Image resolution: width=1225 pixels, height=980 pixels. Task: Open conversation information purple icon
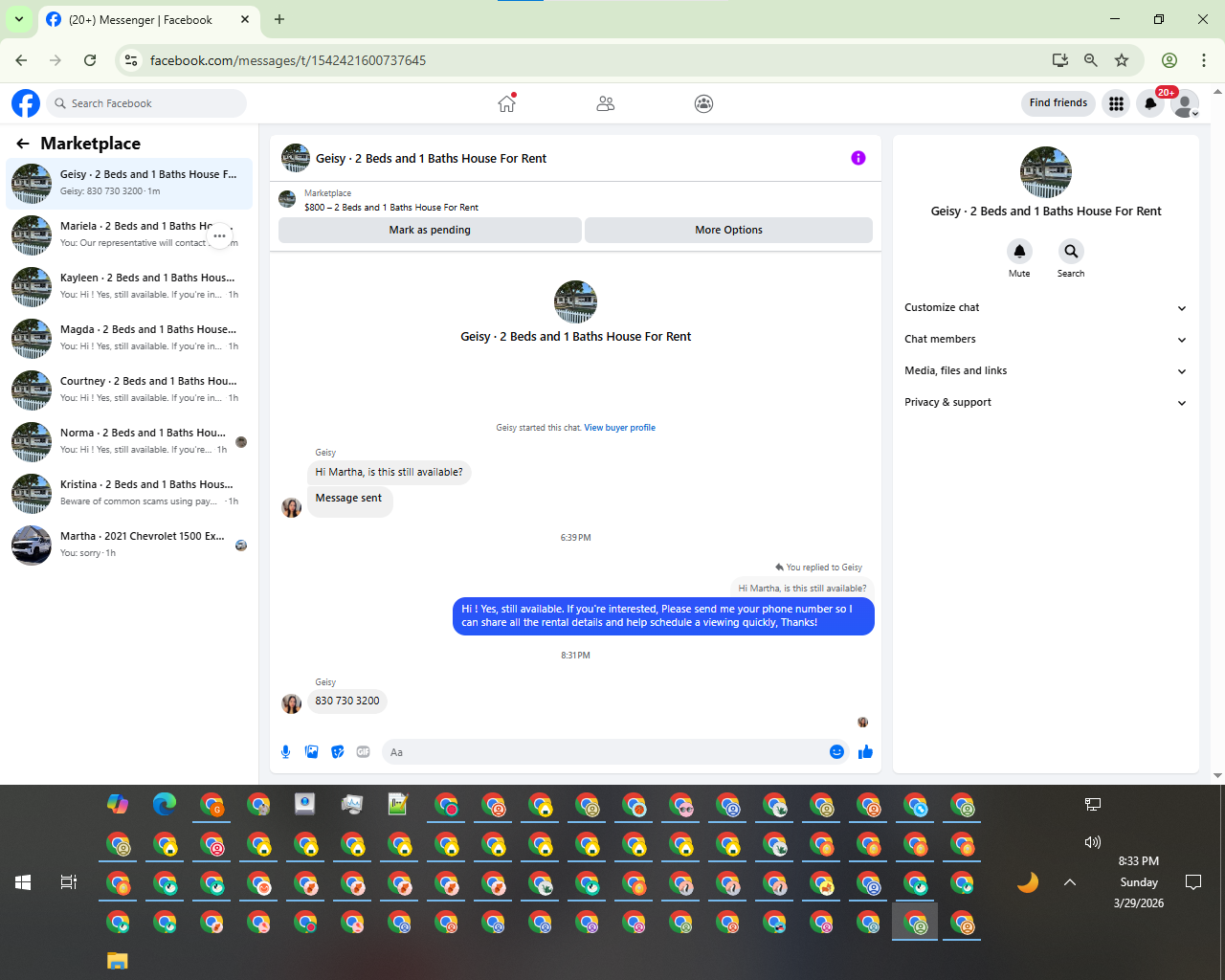pyautogui.click(x=858, y=158)
